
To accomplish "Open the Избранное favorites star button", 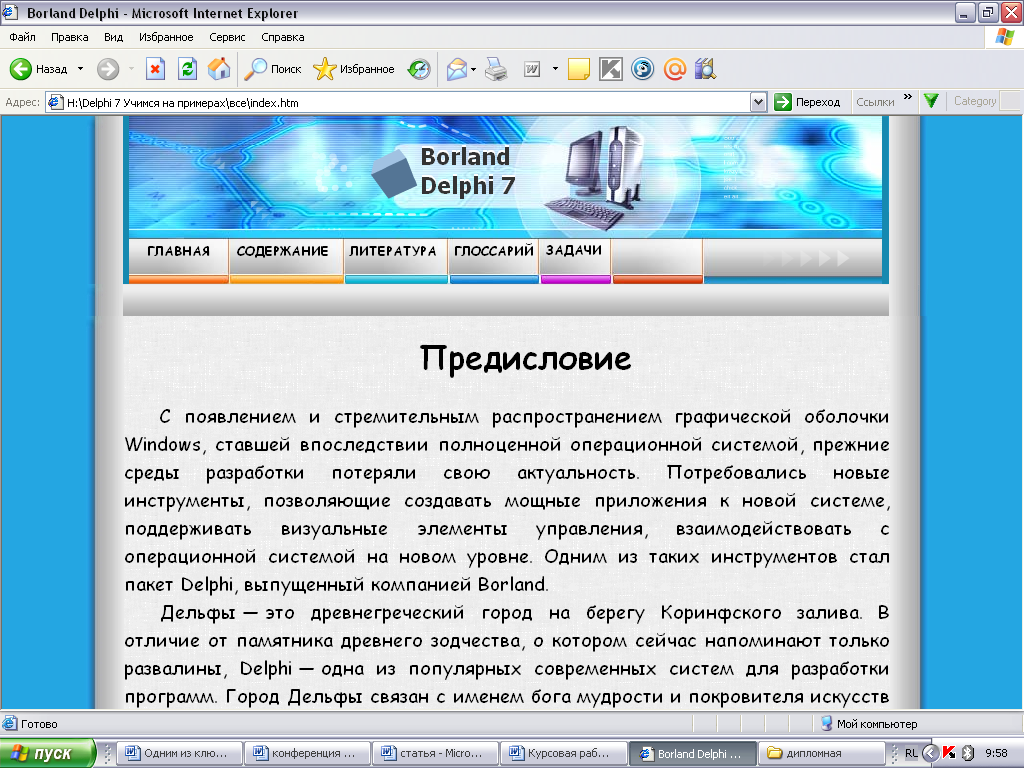I will coord(353,69).
